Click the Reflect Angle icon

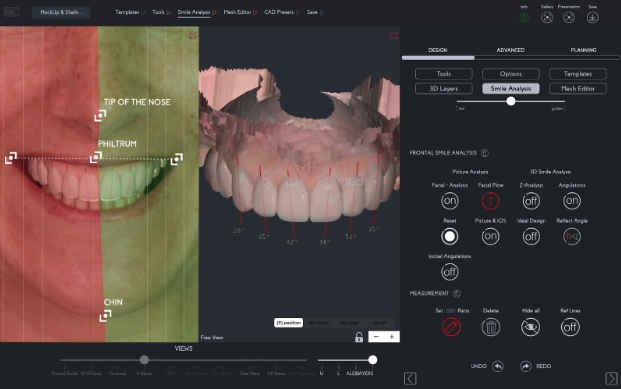pos(572,236)
